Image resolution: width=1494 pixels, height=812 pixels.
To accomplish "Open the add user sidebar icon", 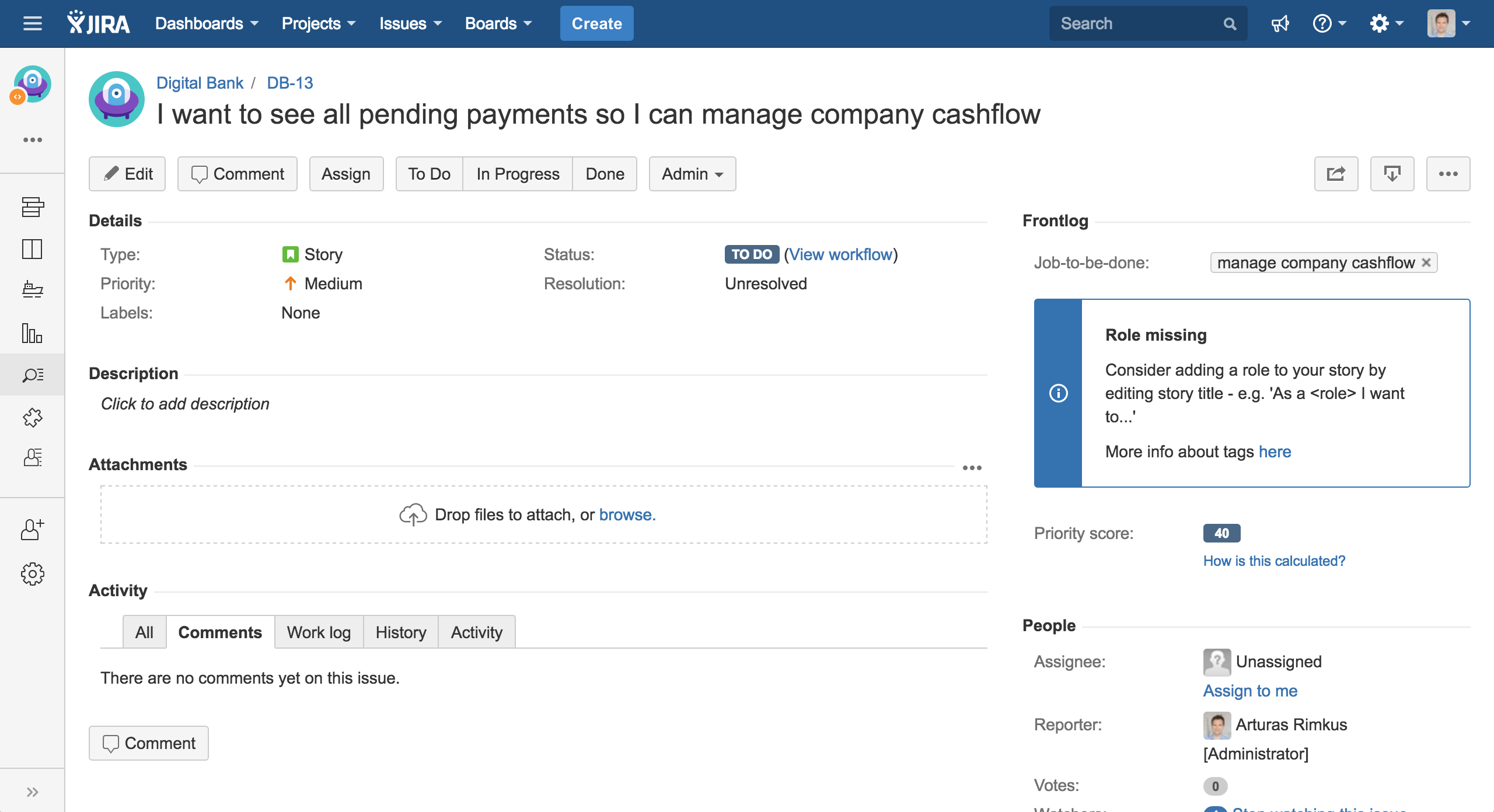I will tap(32, 530).
